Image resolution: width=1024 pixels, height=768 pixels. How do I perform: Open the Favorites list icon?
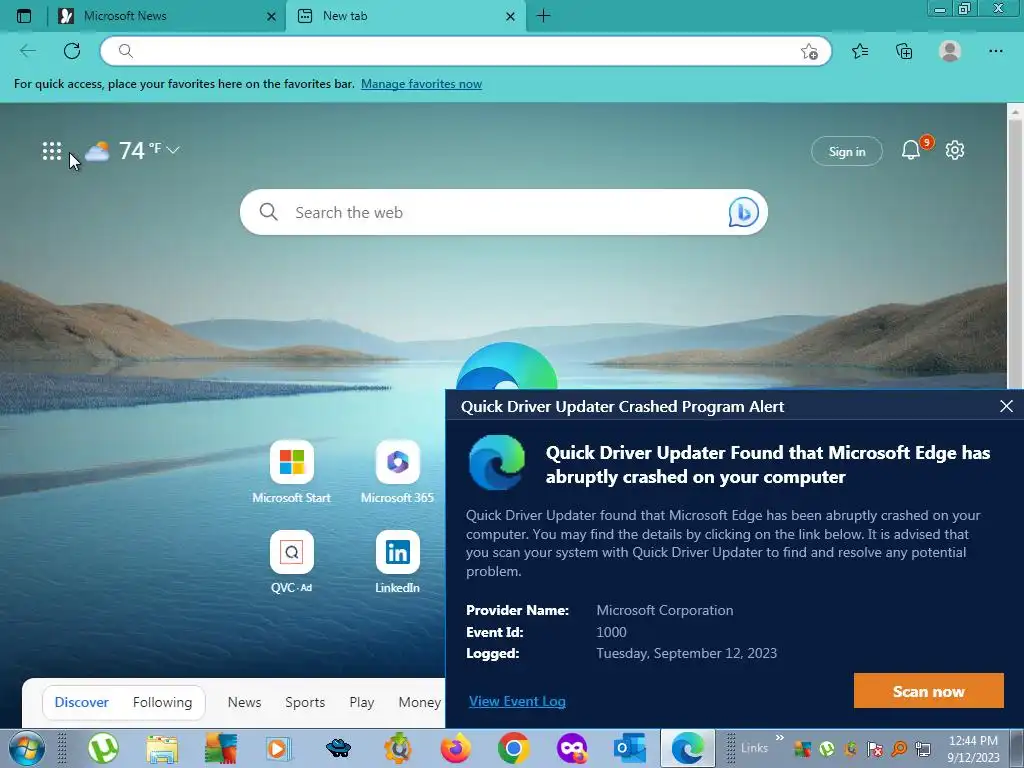pyautogui.click(x=860, y=51)
